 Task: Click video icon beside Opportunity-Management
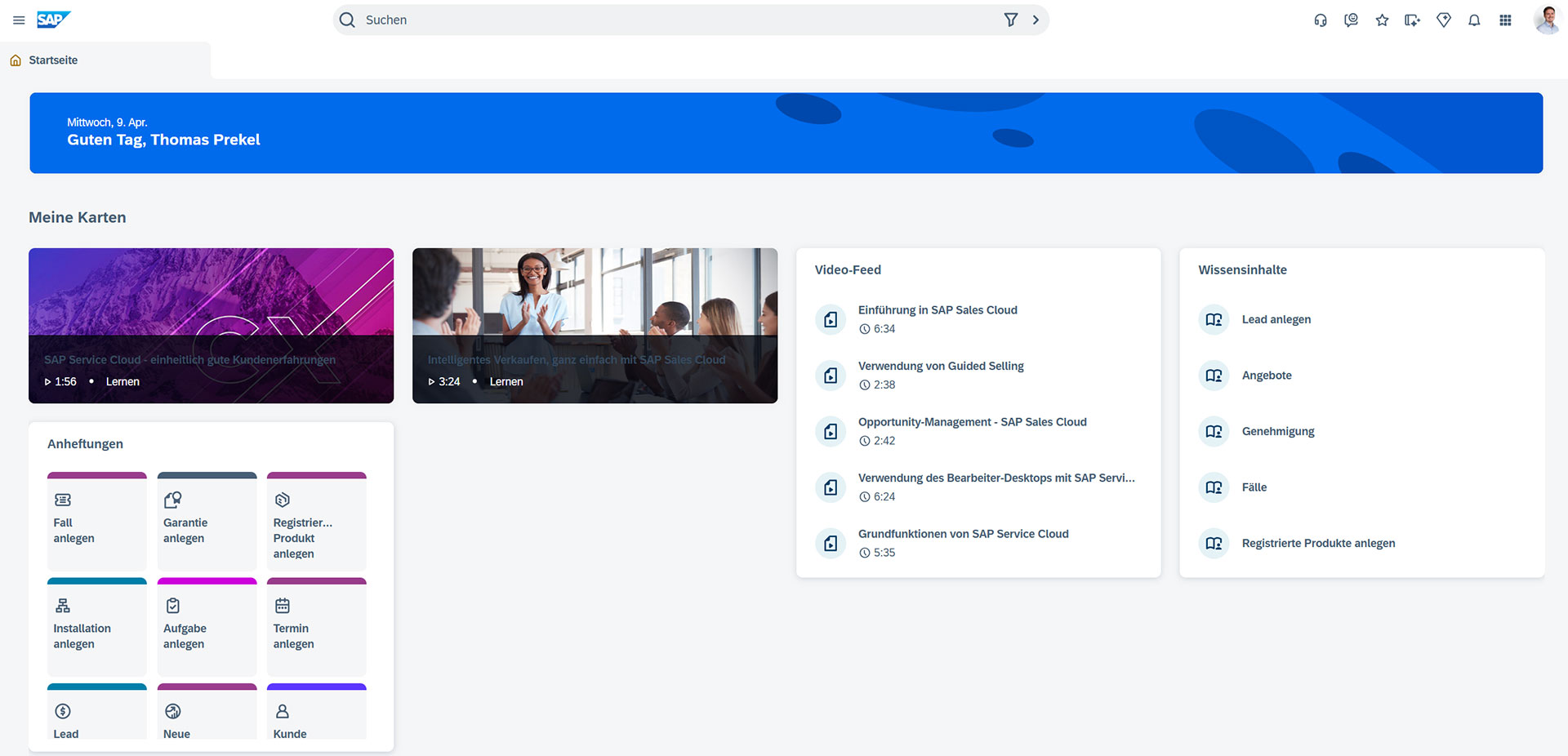[x=831, y=431]
